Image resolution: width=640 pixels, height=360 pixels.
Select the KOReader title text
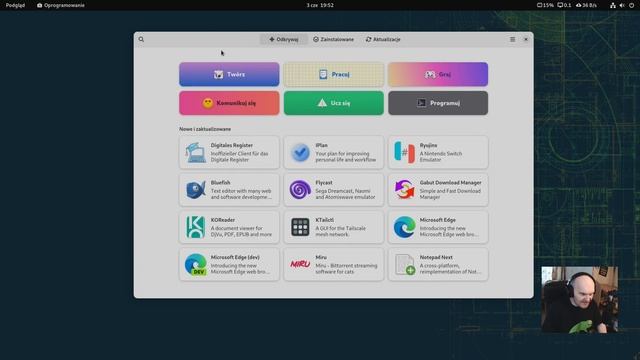(222, 220)
